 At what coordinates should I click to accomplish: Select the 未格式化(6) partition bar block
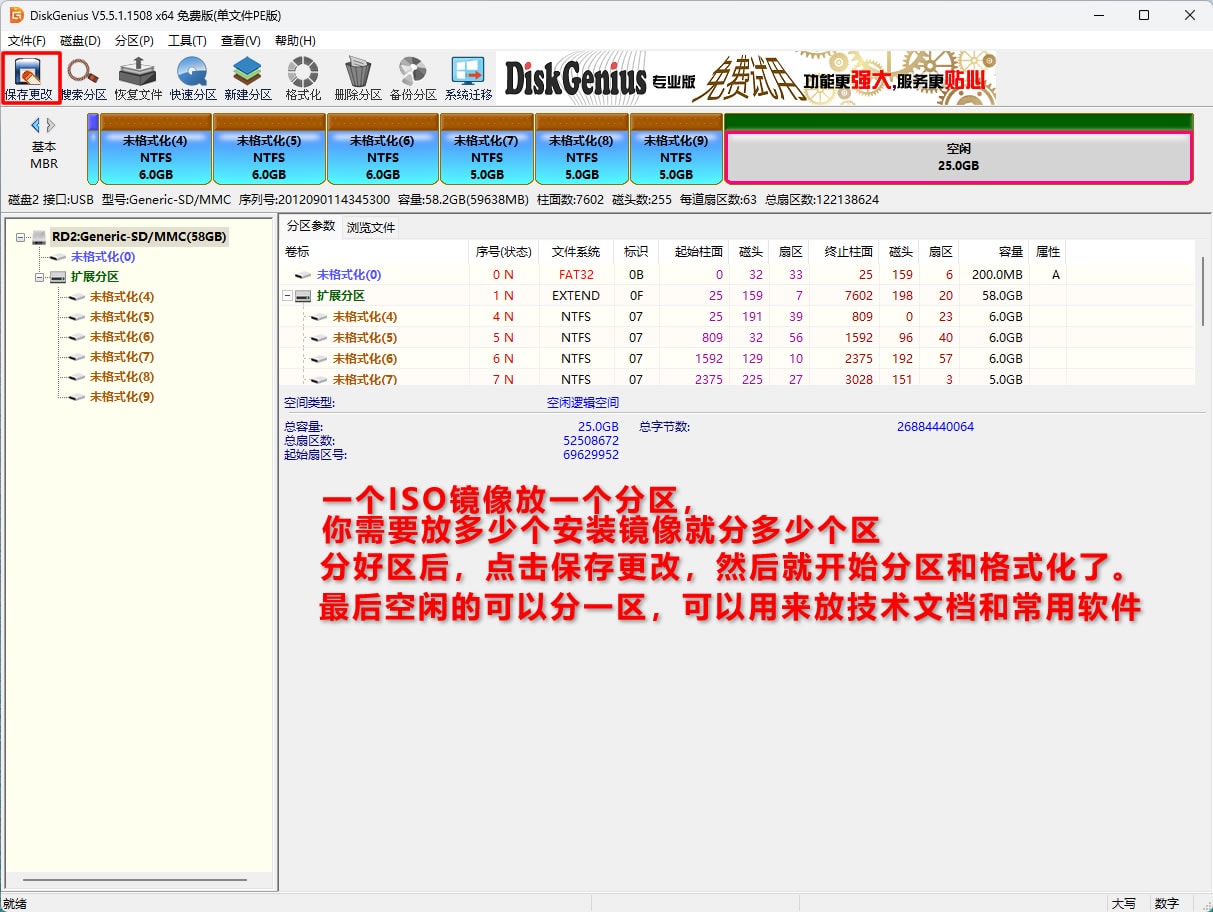pos(382,157)
